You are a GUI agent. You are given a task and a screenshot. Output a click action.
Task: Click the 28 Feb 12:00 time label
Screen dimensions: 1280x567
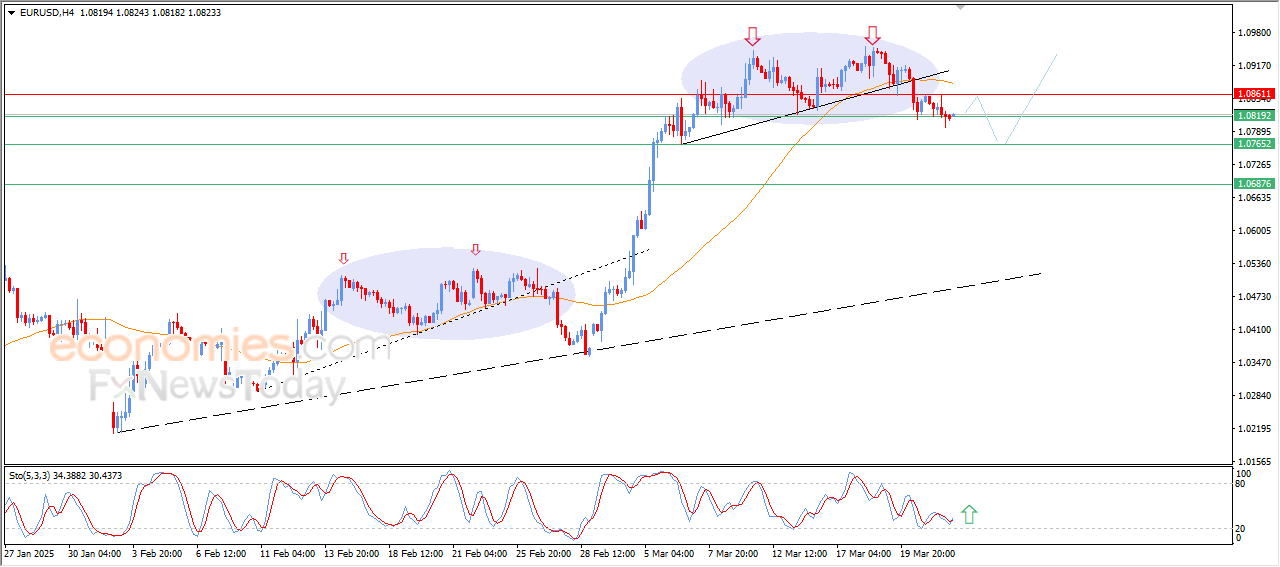[x=608, y=552]
